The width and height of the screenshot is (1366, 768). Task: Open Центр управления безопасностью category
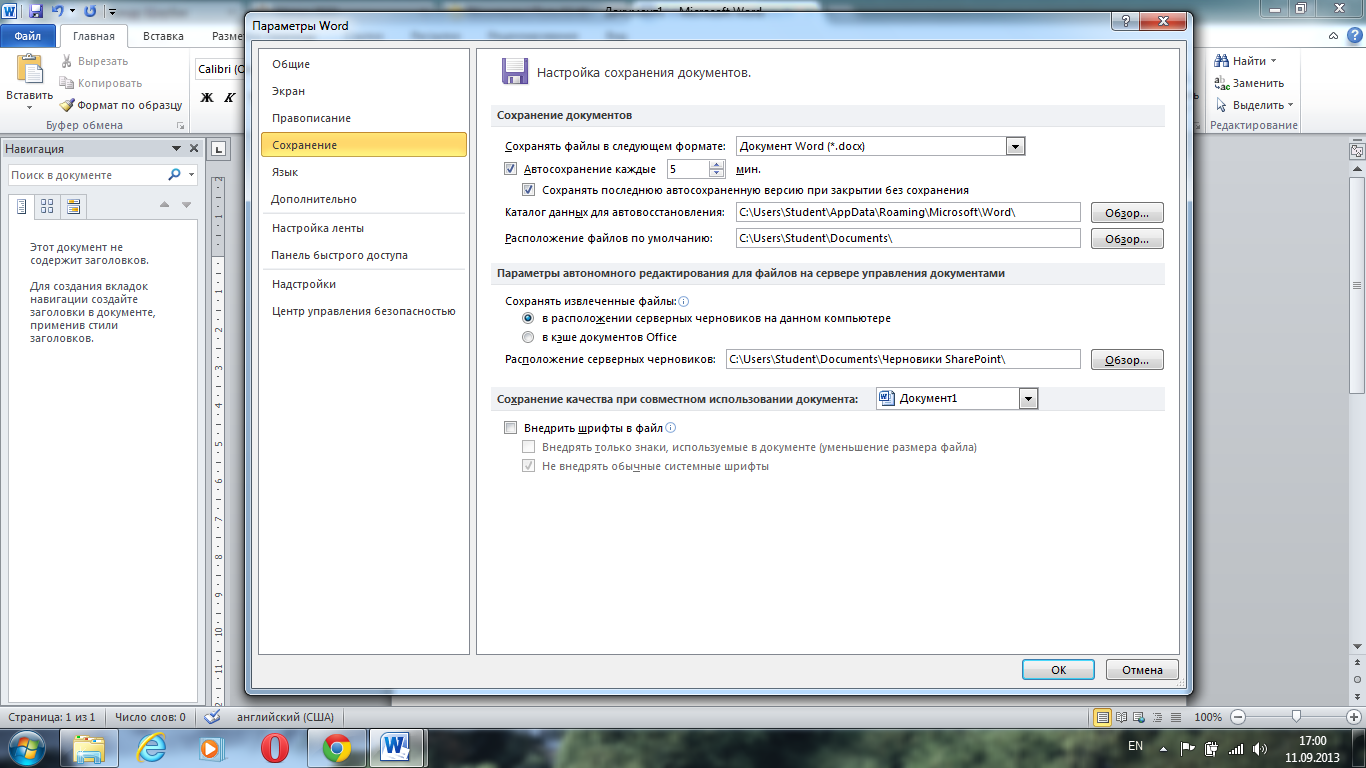point(364,311)
